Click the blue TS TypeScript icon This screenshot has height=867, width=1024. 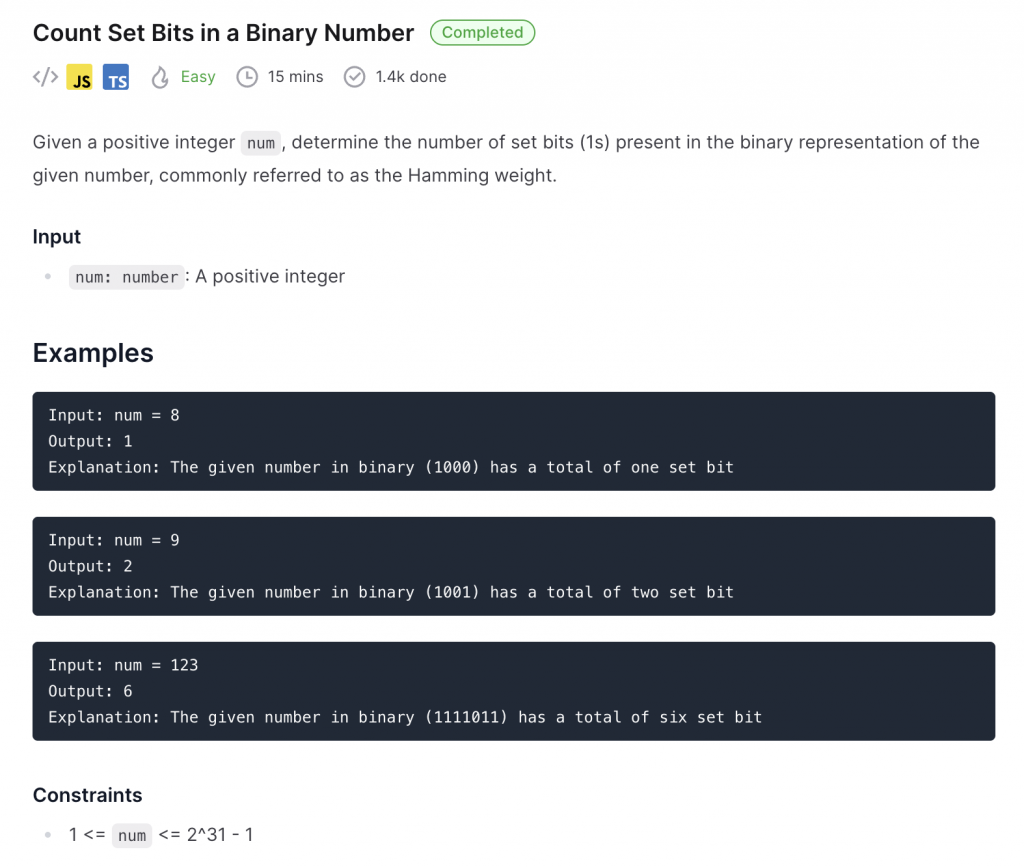tap(116, 77)
